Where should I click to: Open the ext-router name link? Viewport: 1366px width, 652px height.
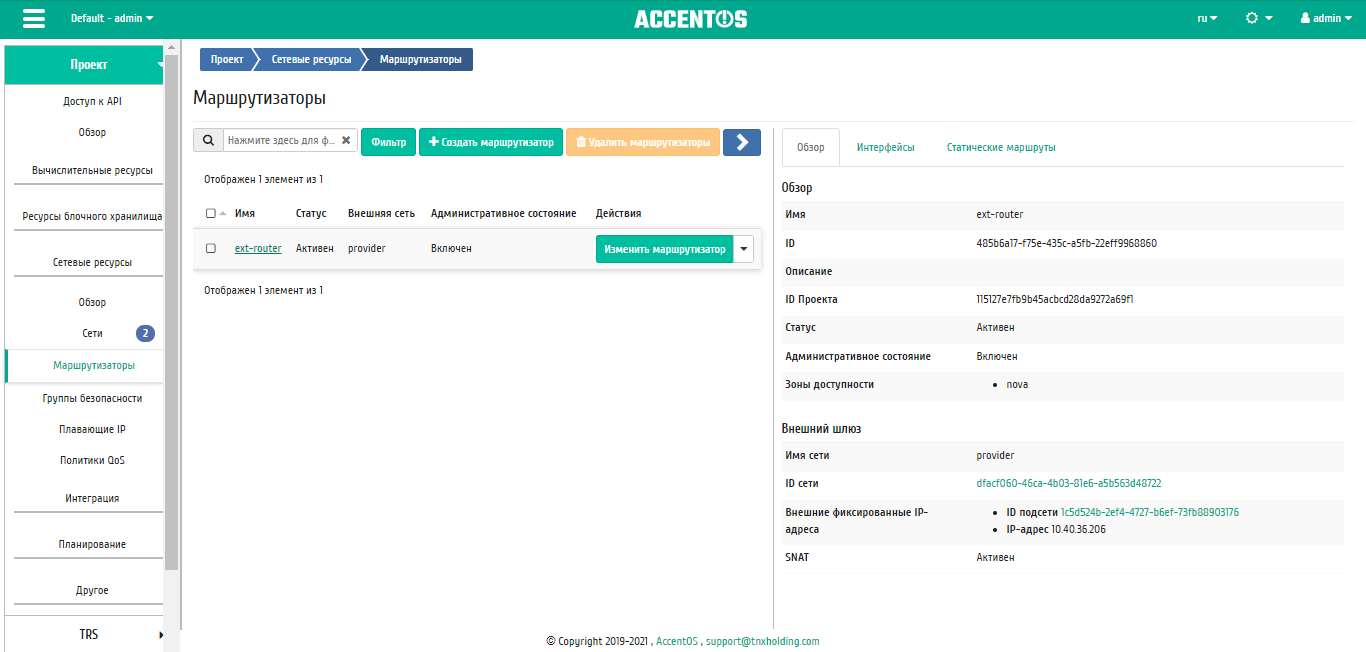pos(258,248)
